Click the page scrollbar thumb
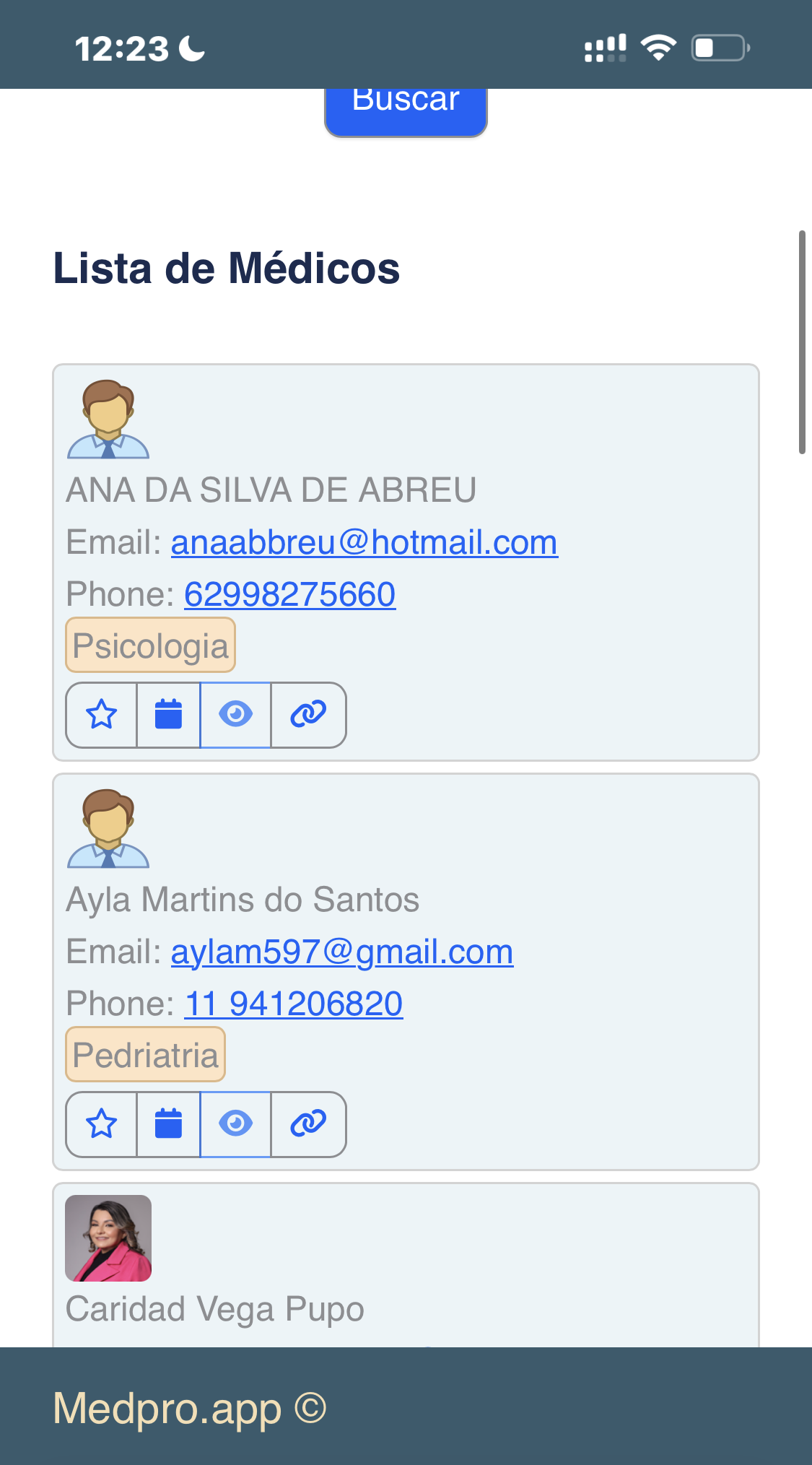Screen dimensions: 812x1465 tap(802, 342)
